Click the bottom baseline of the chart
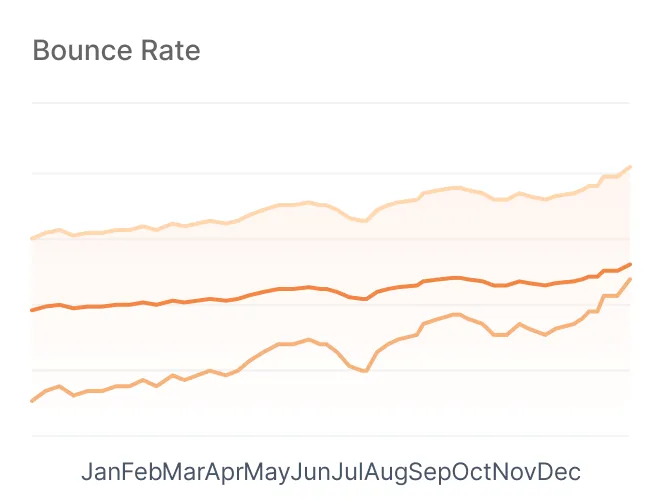This screenshot has height=502, width=664. pos(330,436)
